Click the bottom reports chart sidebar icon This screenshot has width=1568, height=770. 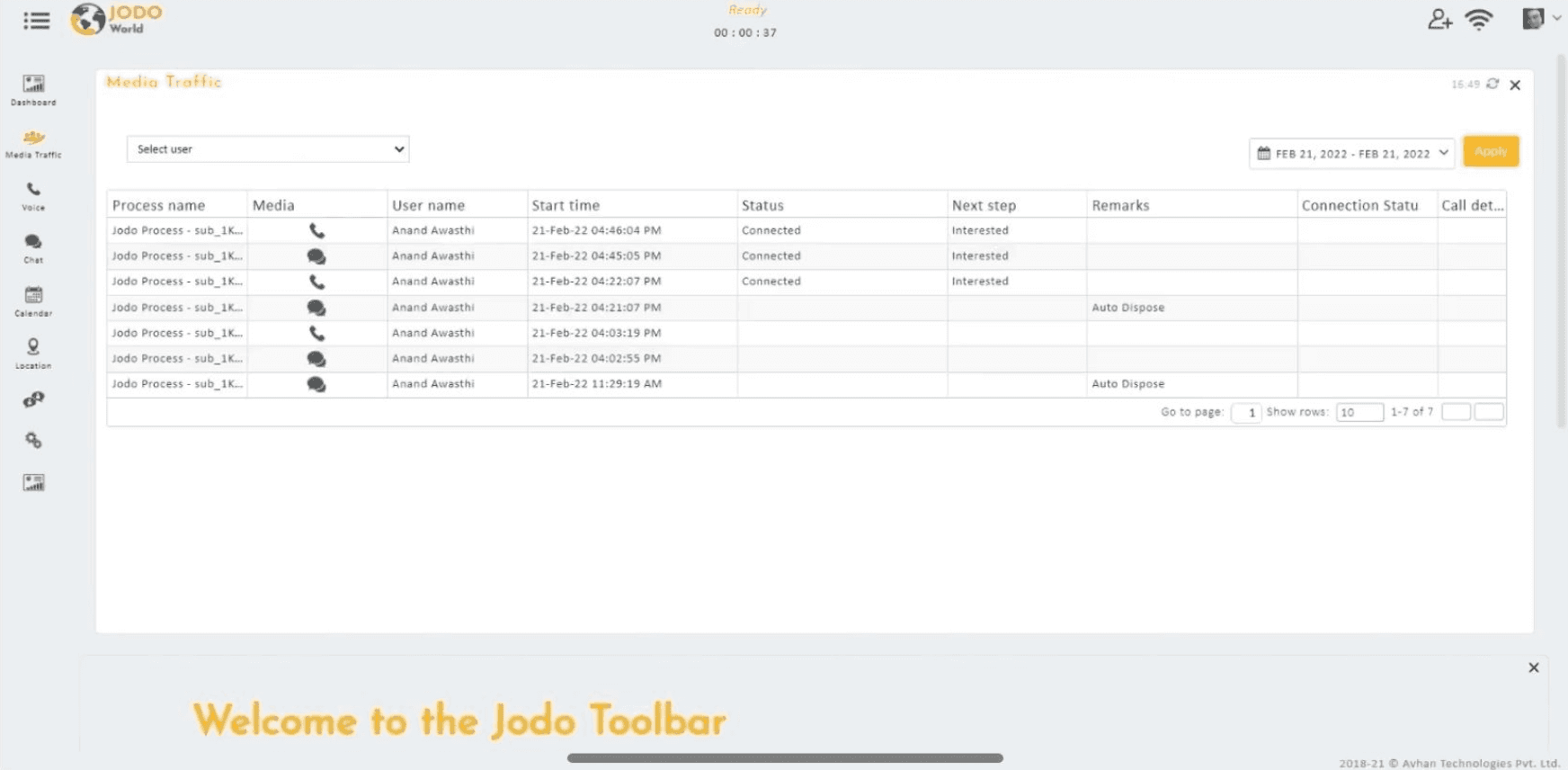click(33, 483)
